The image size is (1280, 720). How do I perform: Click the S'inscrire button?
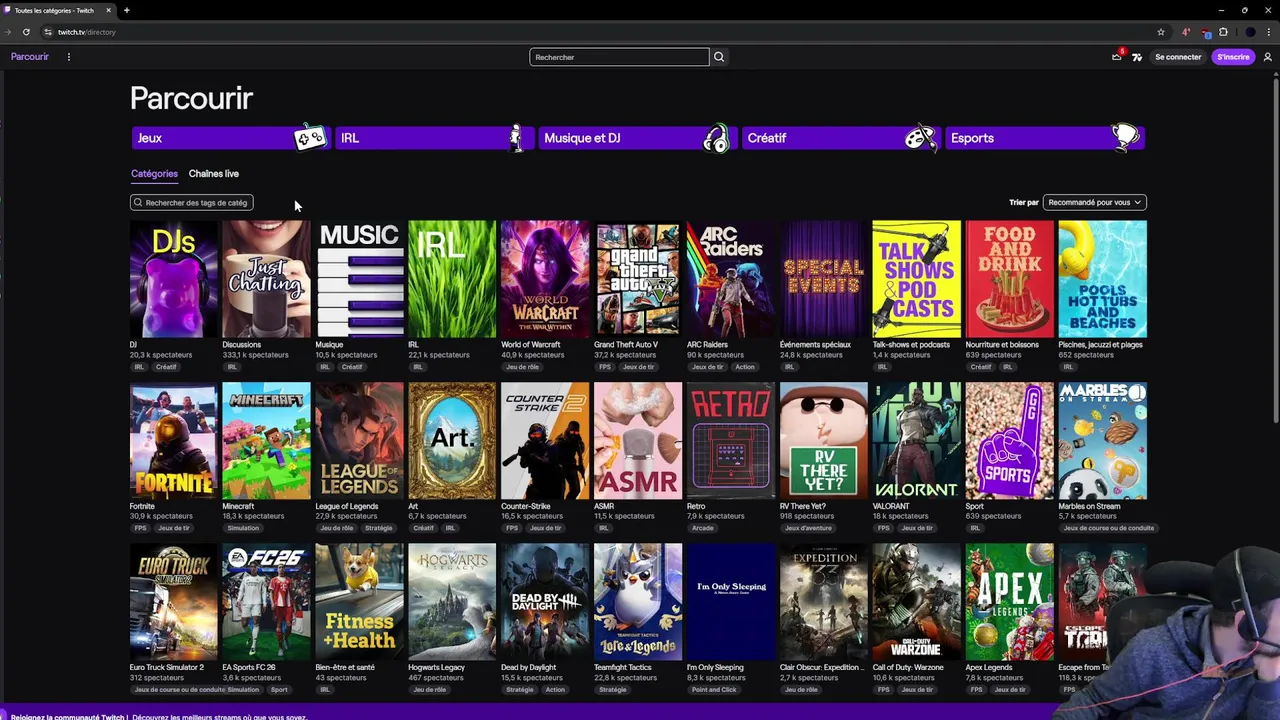1233,57
